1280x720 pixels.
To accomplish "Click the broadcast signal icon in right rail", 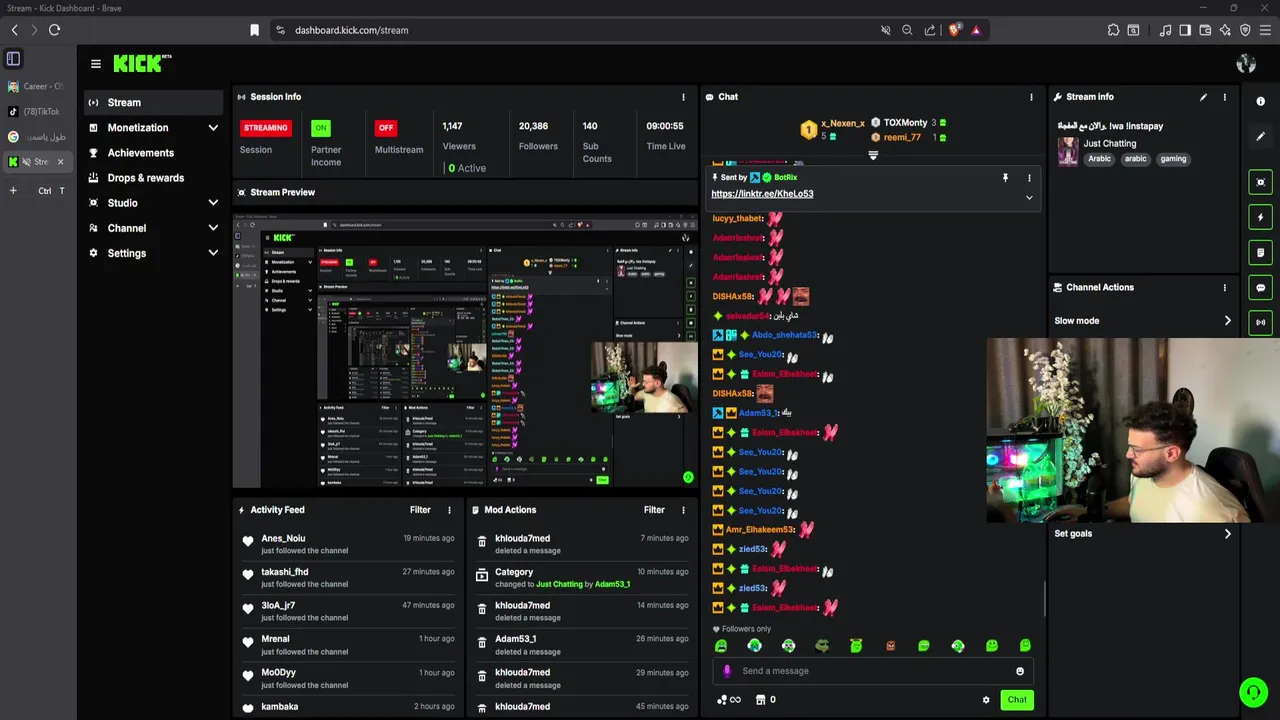I will [x=1260, y=322].
